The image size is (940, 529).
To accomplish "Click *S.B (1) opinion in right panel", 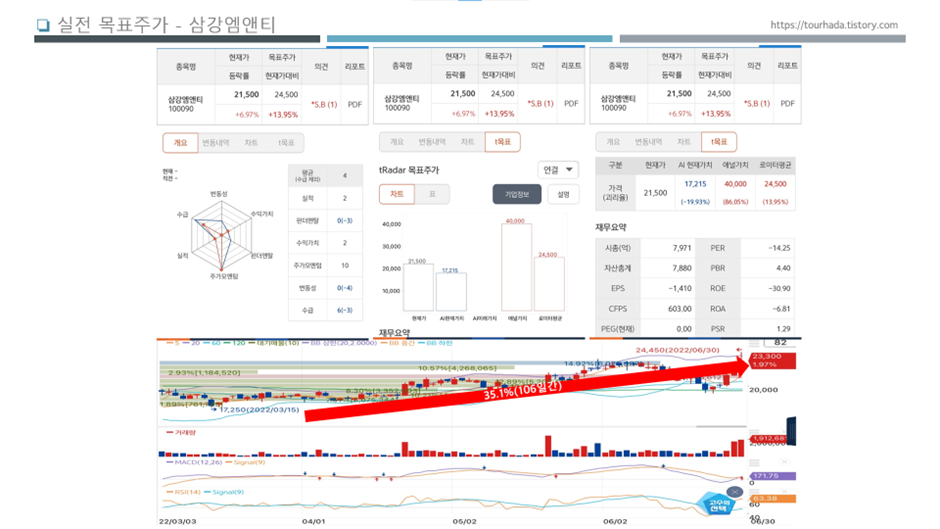I will click(757, 104).
